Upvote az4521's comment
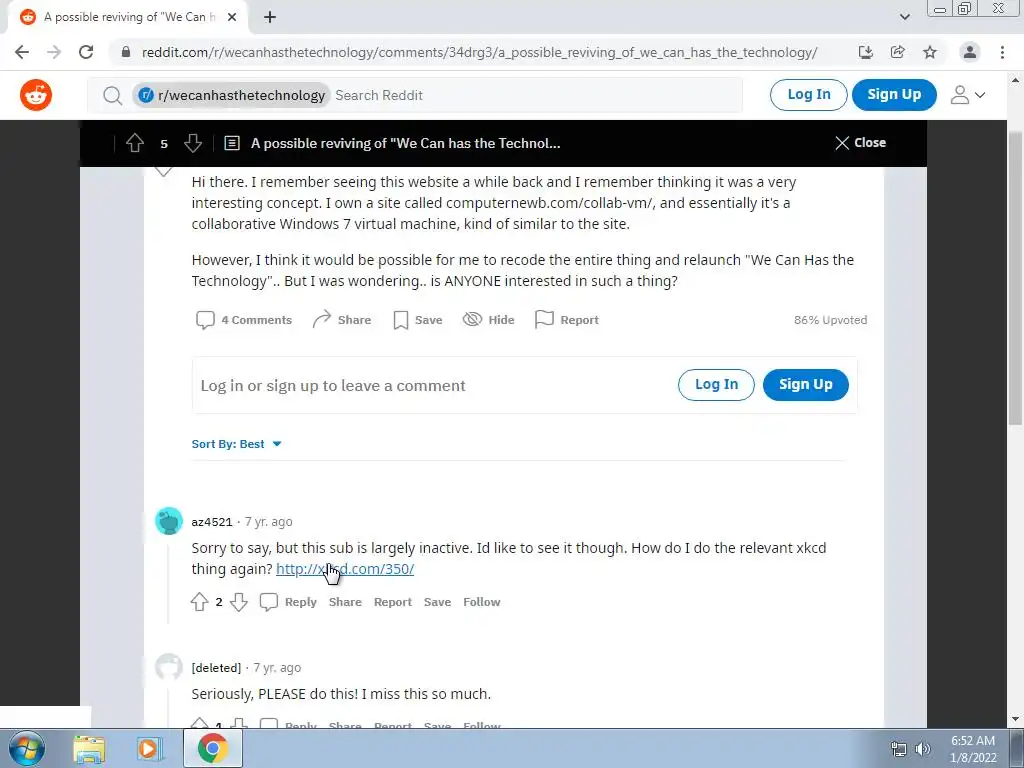 (x=200, y=602)
